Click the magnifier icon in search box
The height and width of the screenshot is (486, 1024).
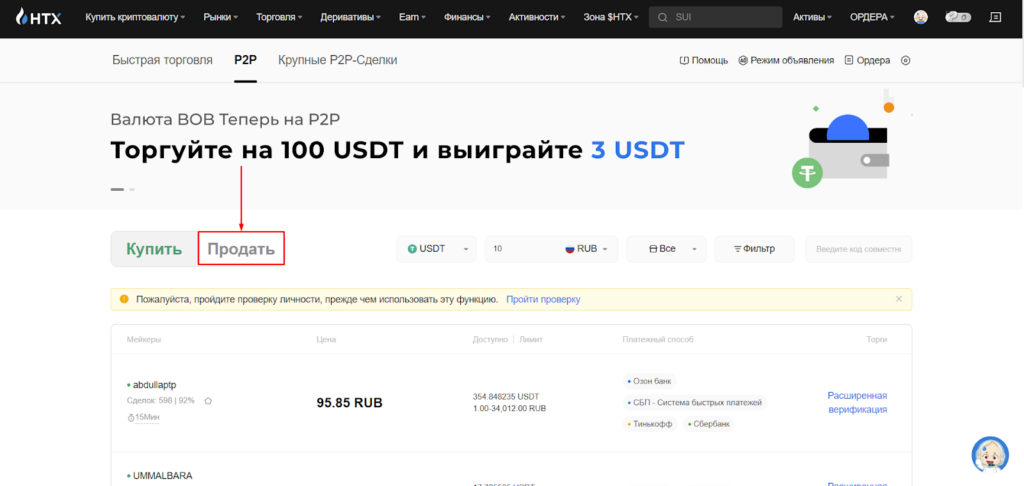tap(663, 17)
